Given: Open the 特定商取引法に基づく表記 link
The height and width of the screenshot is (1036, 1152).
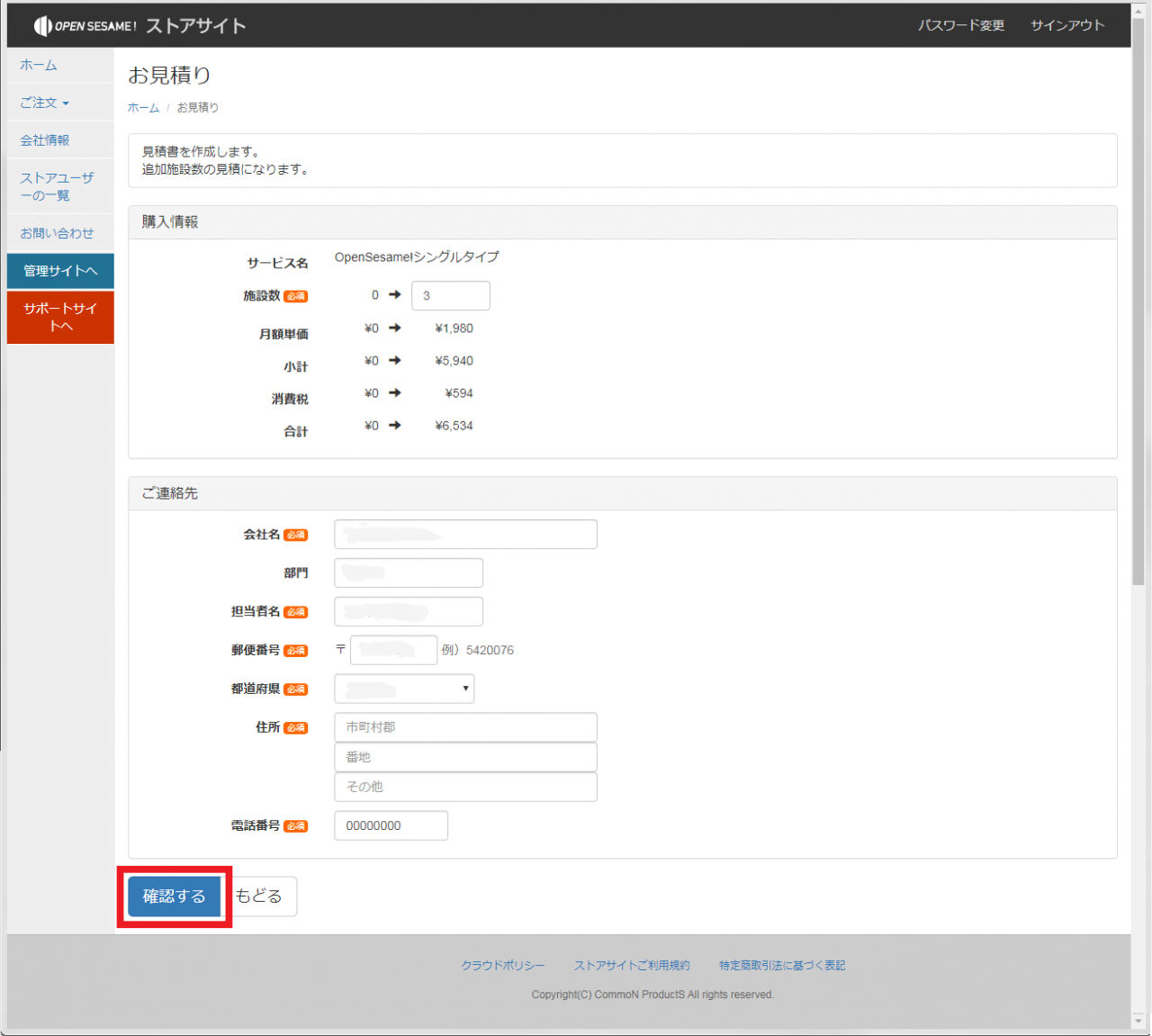Looking at the screenshot, I should (781, 965).
